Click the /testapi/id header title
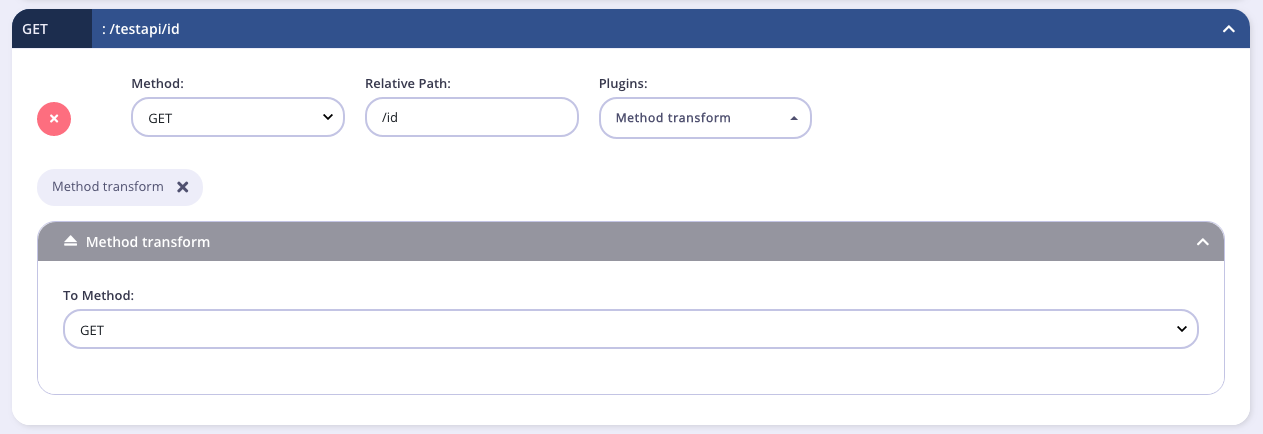 pyautogui.click(x=141, y=29)
